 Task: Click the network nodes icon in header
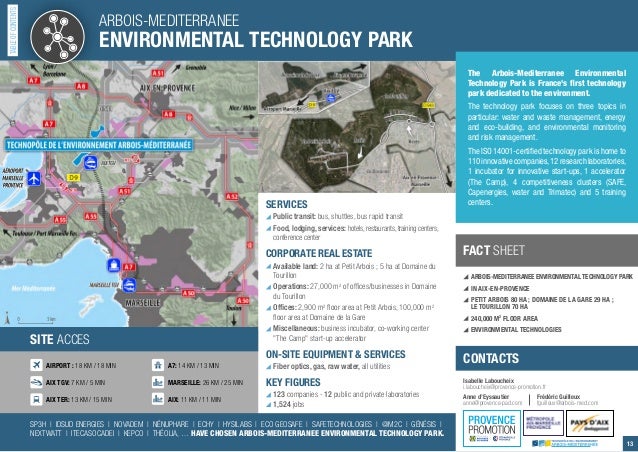(x=57, y=37)
